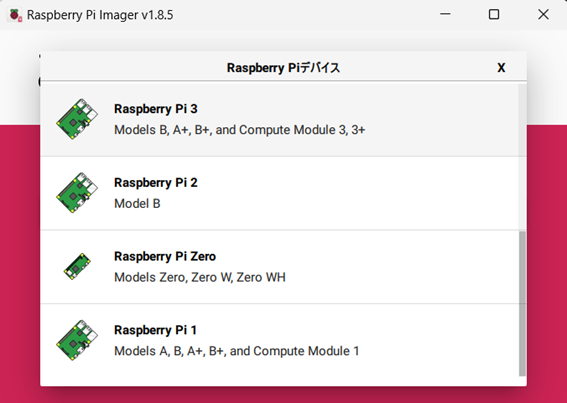The image size is (567, 403).
Task: Select the Raspberry Pi 3 title
Action: (156, 109)
